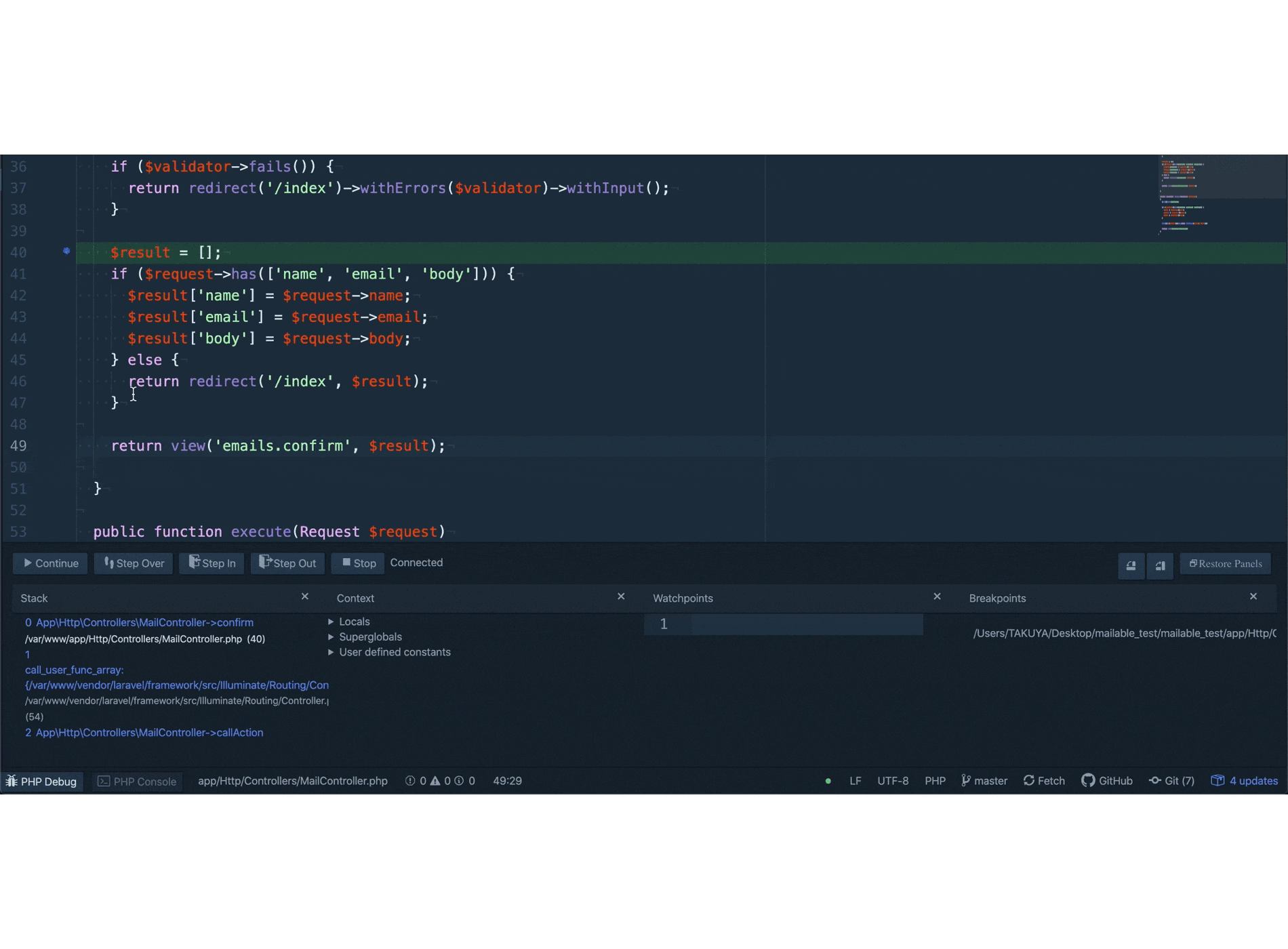The width and height of the screenshot is (1288, 949).
Task: Place cursor on highlighted line $result = []
Action: coord(681,253)
